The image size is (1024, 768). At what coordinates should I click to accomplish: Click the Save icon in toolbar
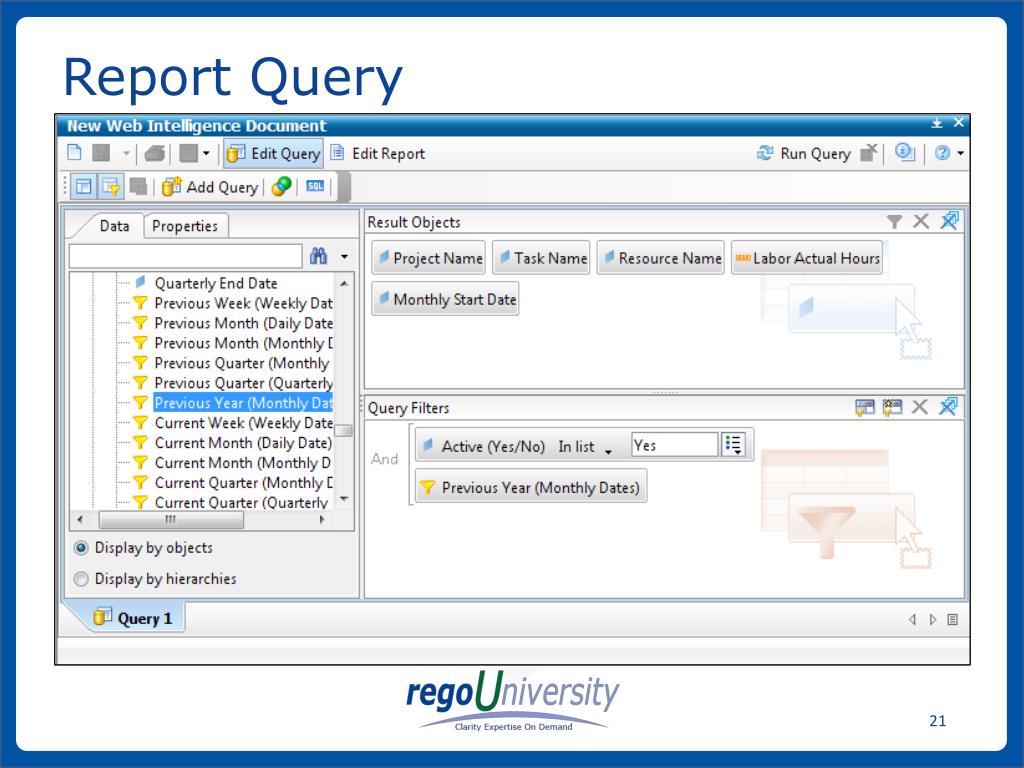tap(101, 153)
